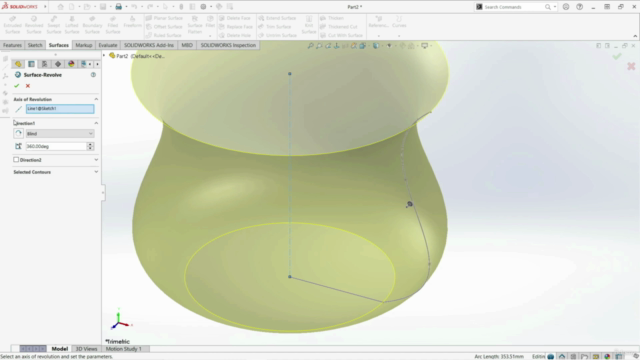Viewport: 640px width, 360px height.
Task: Click the Thicken button
Action: 332,18
